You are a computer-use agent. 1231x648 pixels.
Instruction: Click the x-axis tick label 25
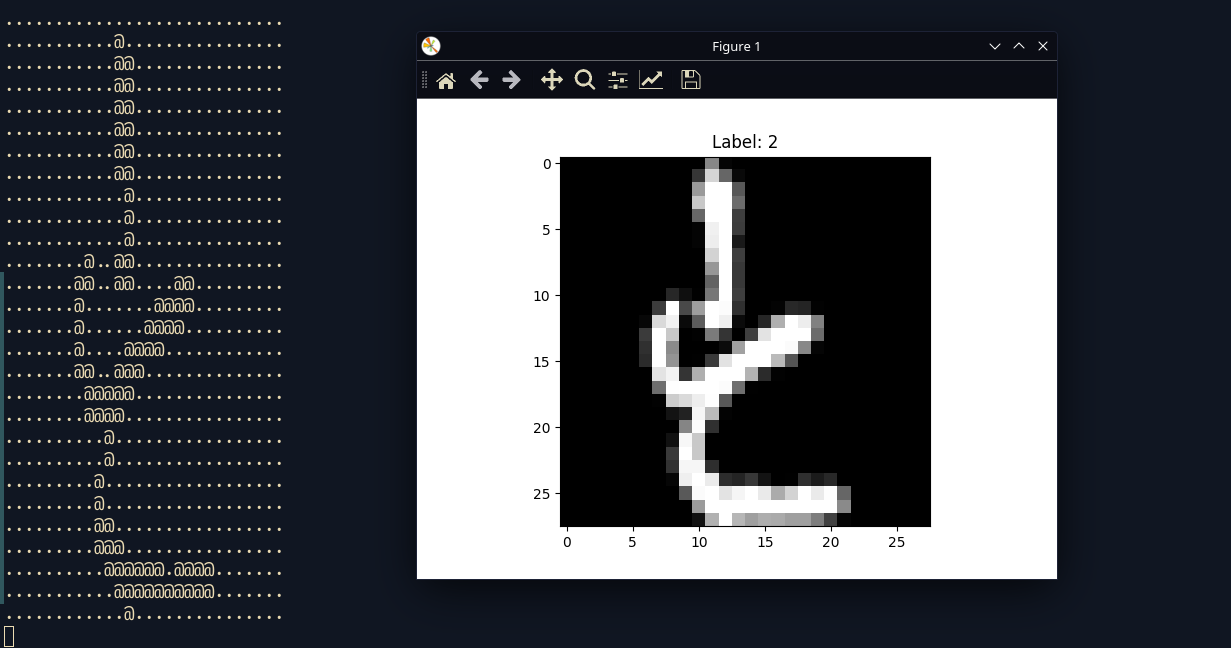coord(897,542)
